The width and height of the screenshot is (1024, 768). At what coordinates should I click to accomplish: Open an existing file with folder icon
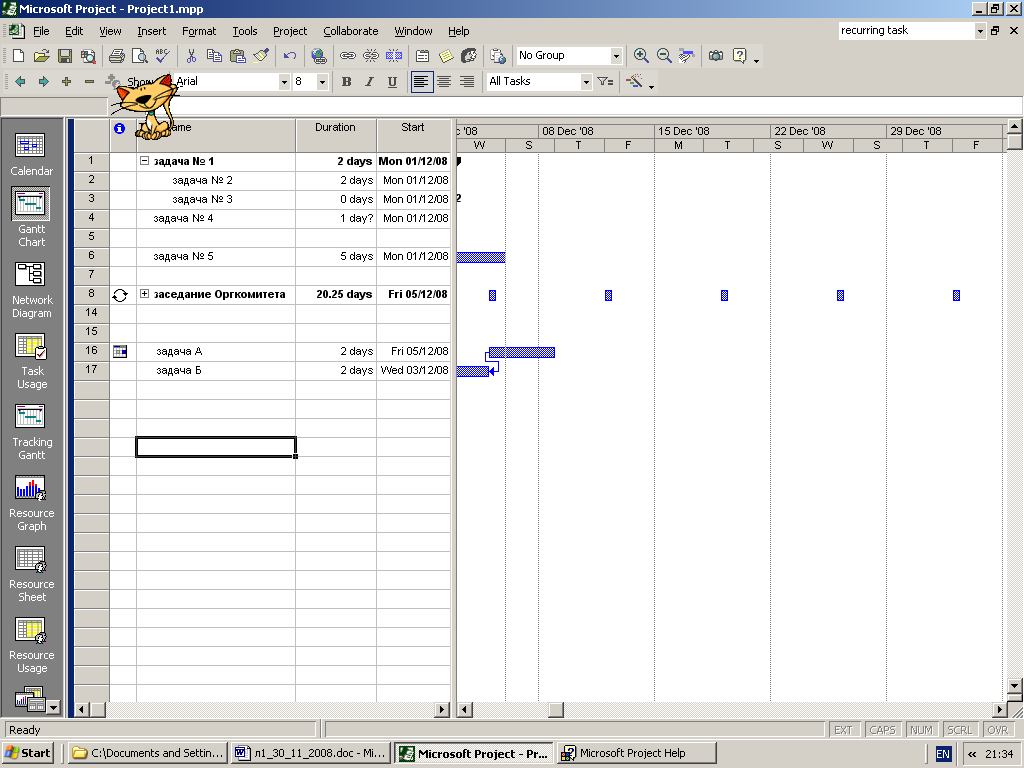pyautogui.click(x=41, y=56)
